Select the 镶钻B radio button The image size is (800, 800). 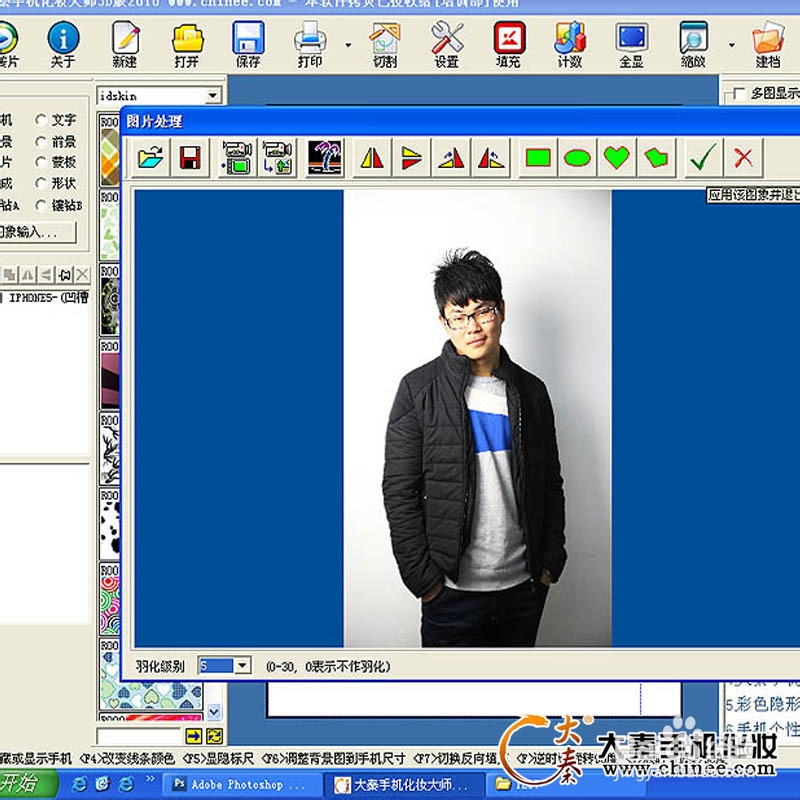41,205
